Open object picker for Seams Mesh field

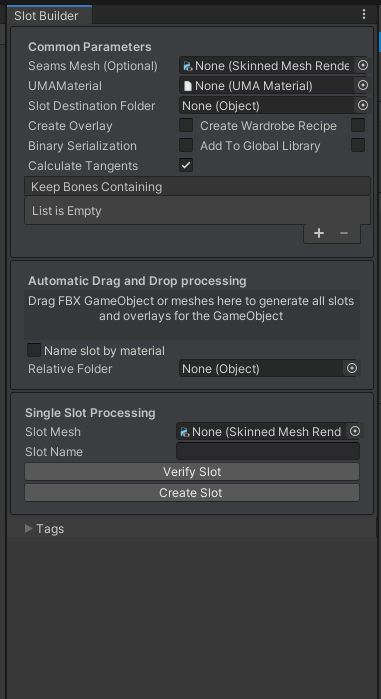tap(363, 66)
